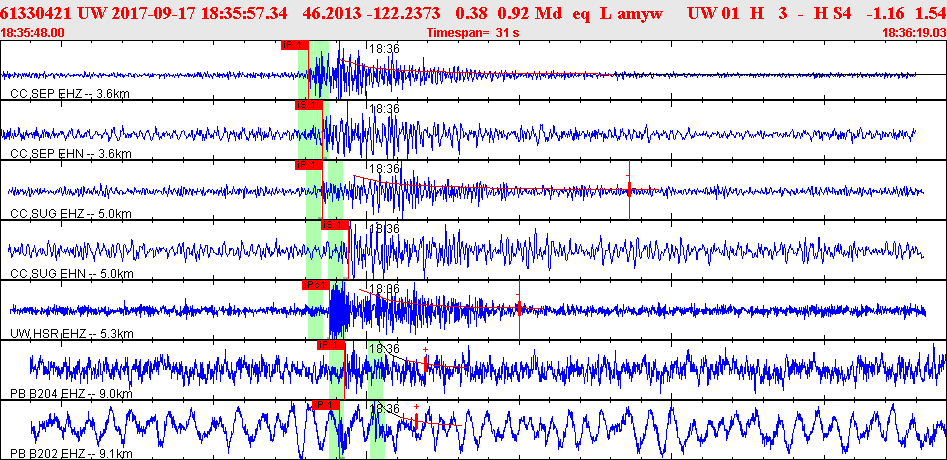Click the CC SUG EHN -- 5.0km station label
This screenshot has height=460, width=947.
point(71,274)
